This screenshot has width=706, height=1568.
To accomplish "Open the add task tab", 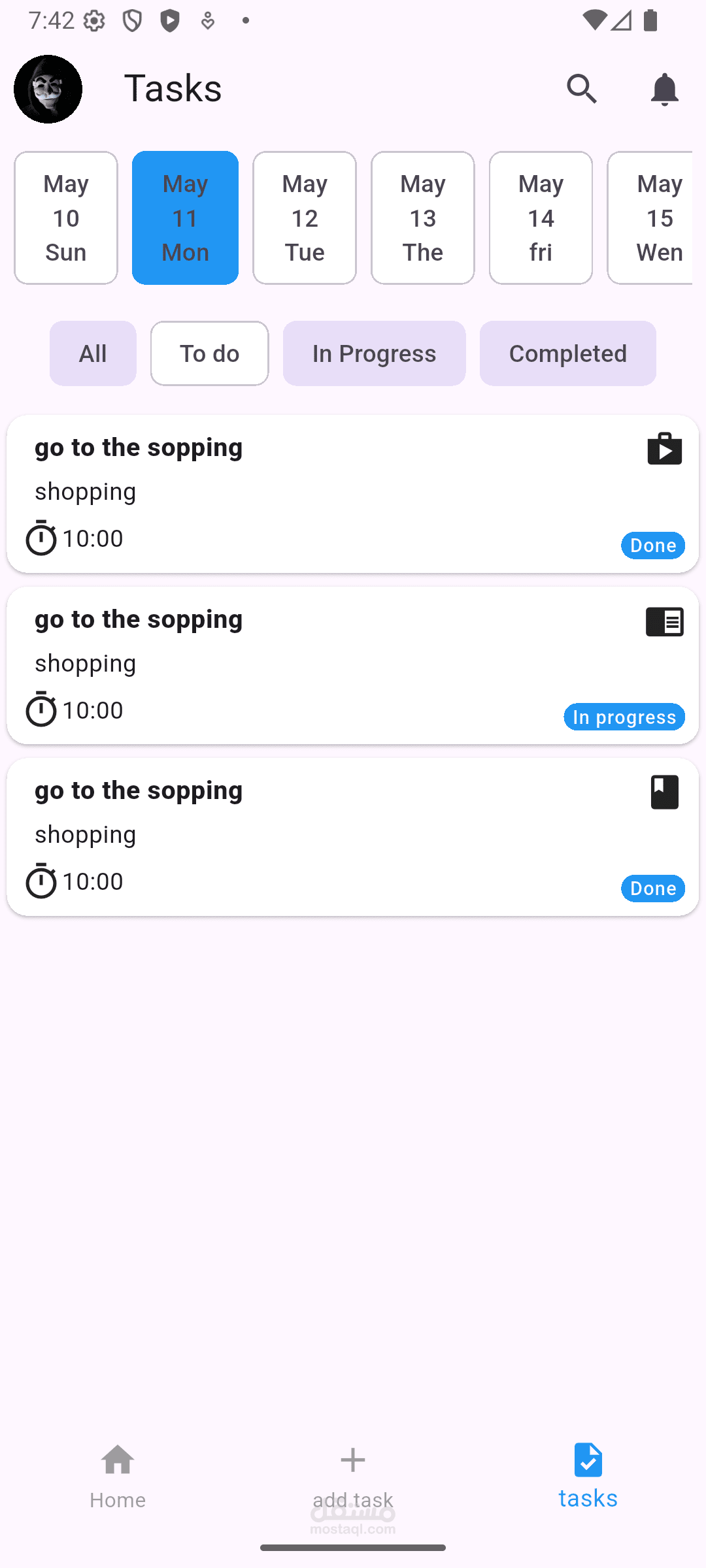I will click(353, 1477).
